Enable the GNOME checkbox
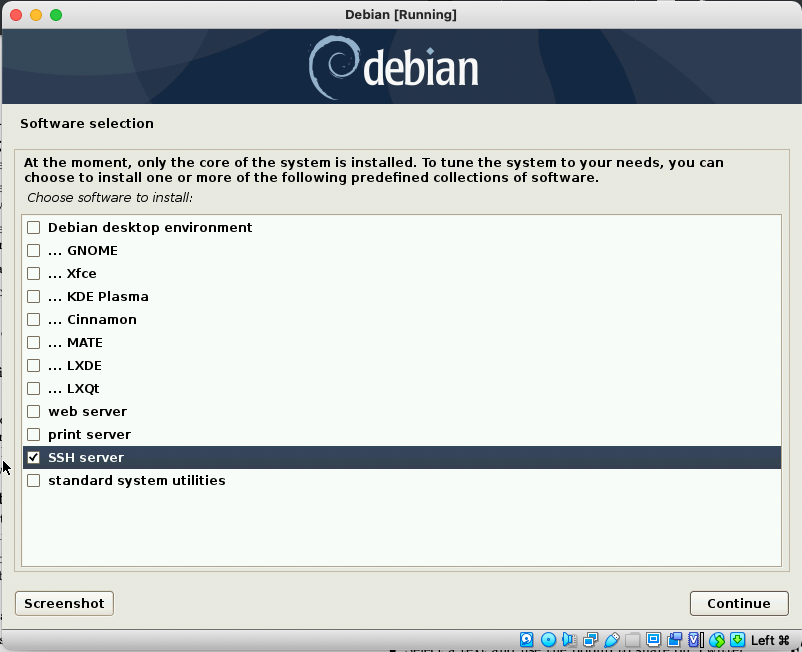 coord(34,250)
